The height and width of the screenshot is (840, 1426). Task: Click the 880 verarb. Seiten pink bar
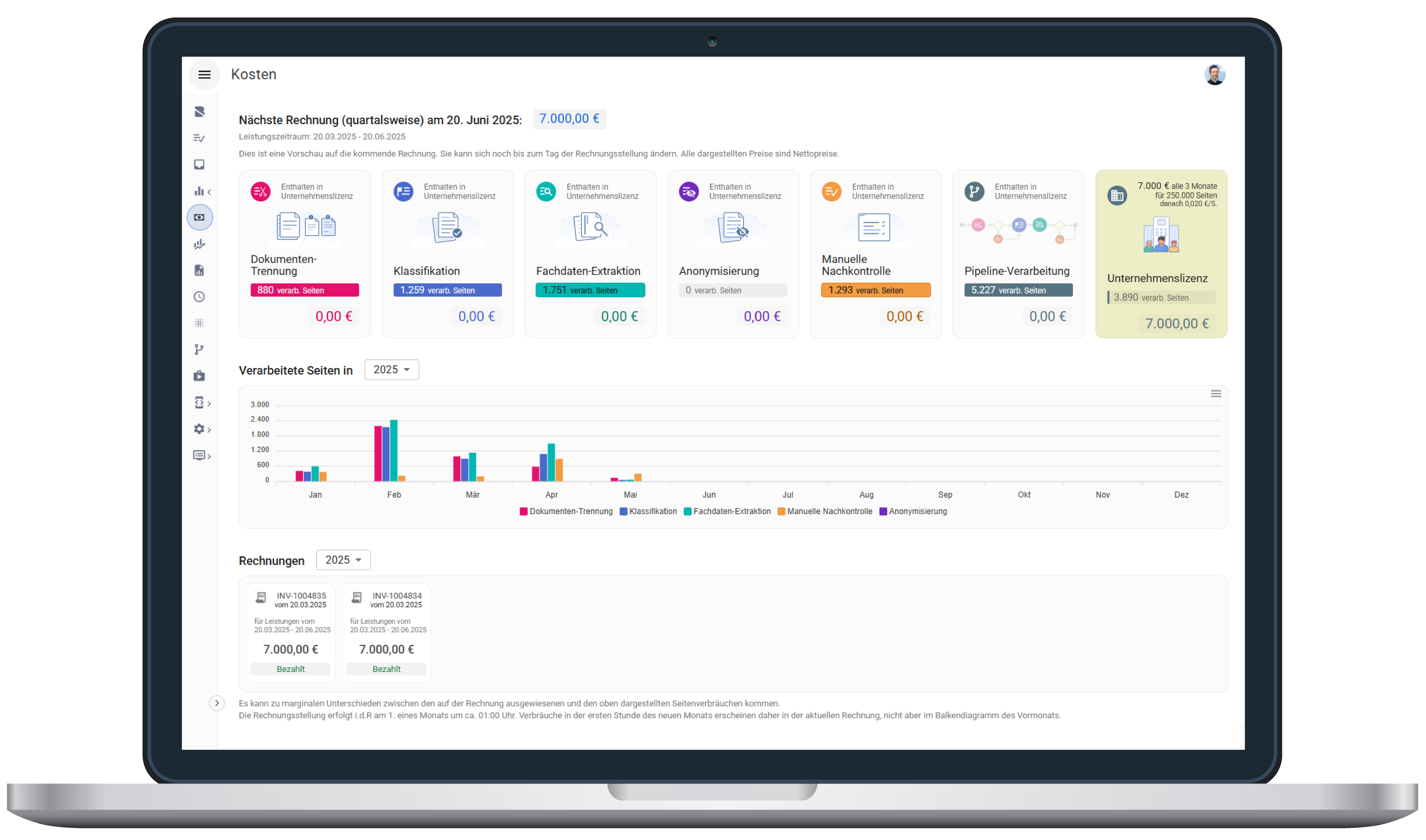point(305,290)
